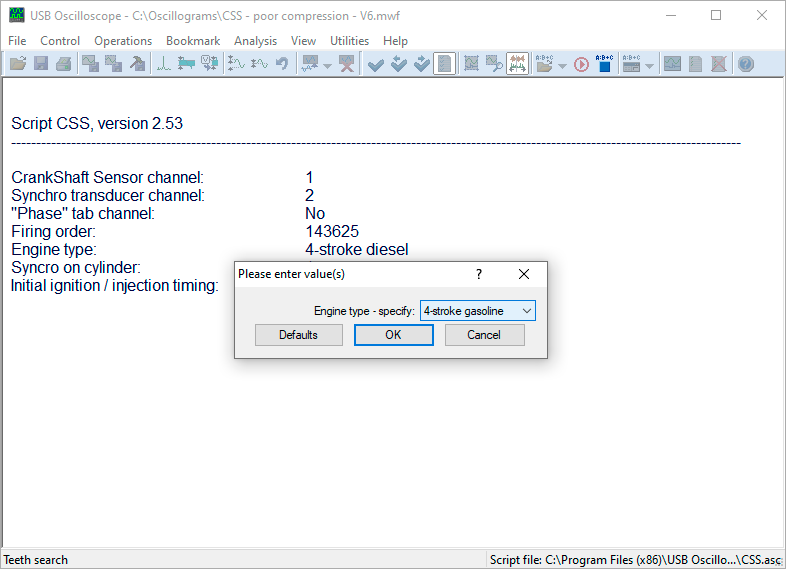This screenshot has height=569, width=786.
Task: Click the 'Teeth search' status bar text
Action: tap(36, 560)
